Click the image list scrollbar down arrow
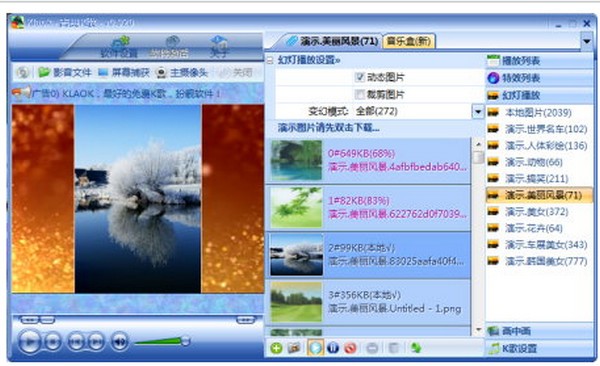Viewport: 600px width, 366px height. coord(478,330)
